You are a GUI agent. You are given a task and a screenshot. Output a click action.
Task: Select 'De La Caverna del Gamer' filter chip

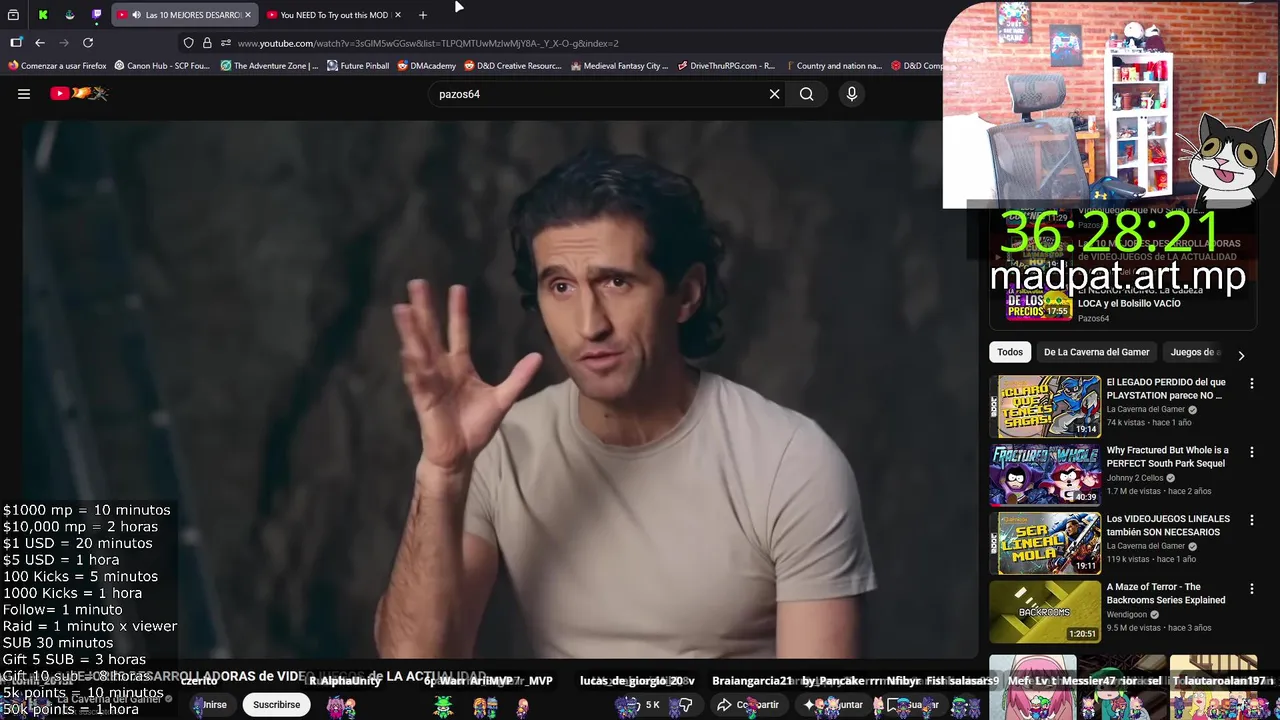(1096, 352)
